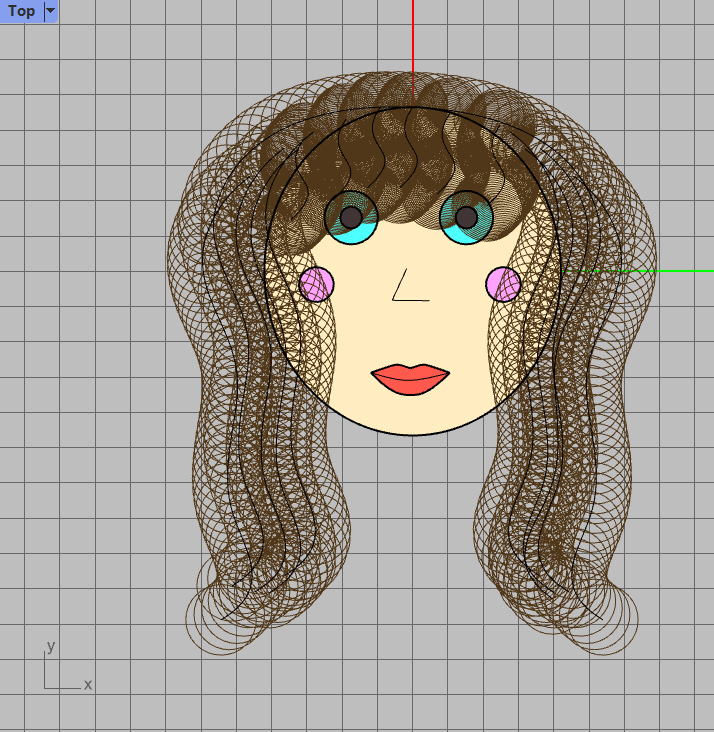Screen dimensions: 714x732
Task: Select the left eye's dark pupil
Action: pos(351,217)
